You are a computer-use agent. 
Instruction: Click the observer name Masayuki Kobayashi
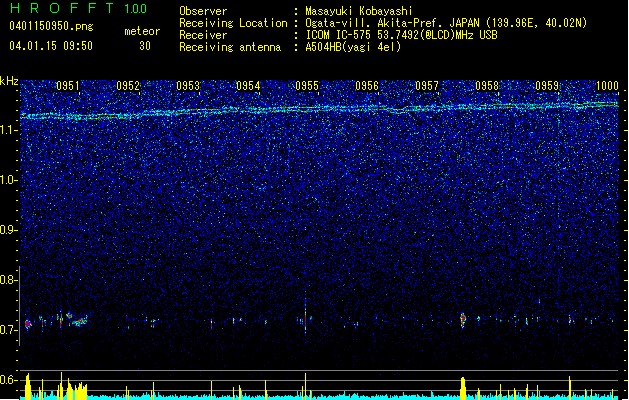coord(359,11)
